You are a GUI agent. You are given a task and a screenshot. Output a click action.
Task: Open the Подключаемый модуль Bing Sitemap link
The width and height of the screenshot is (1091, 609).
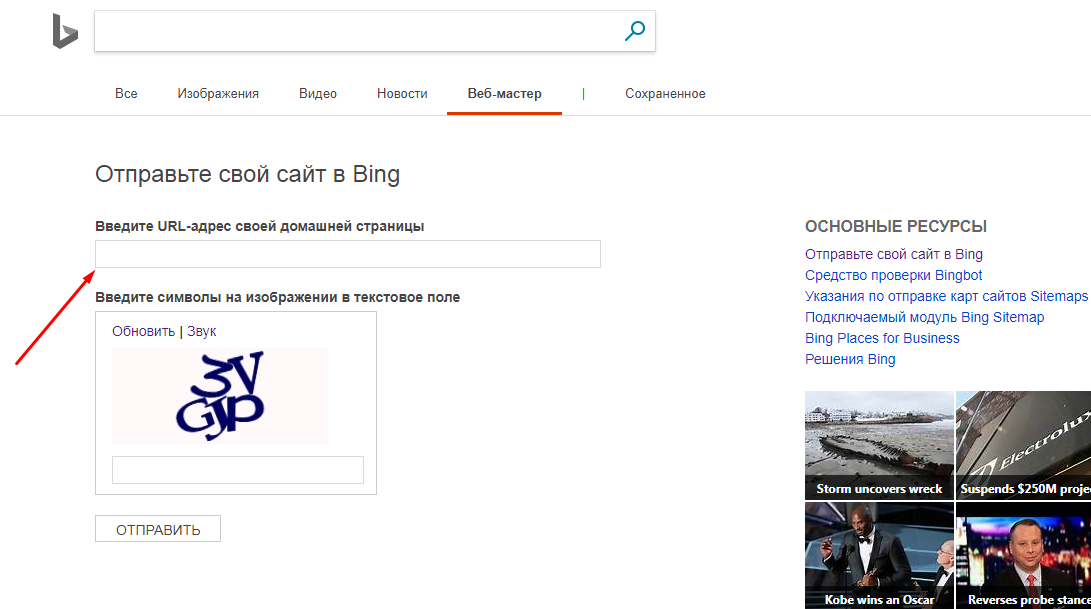(924, 317)
